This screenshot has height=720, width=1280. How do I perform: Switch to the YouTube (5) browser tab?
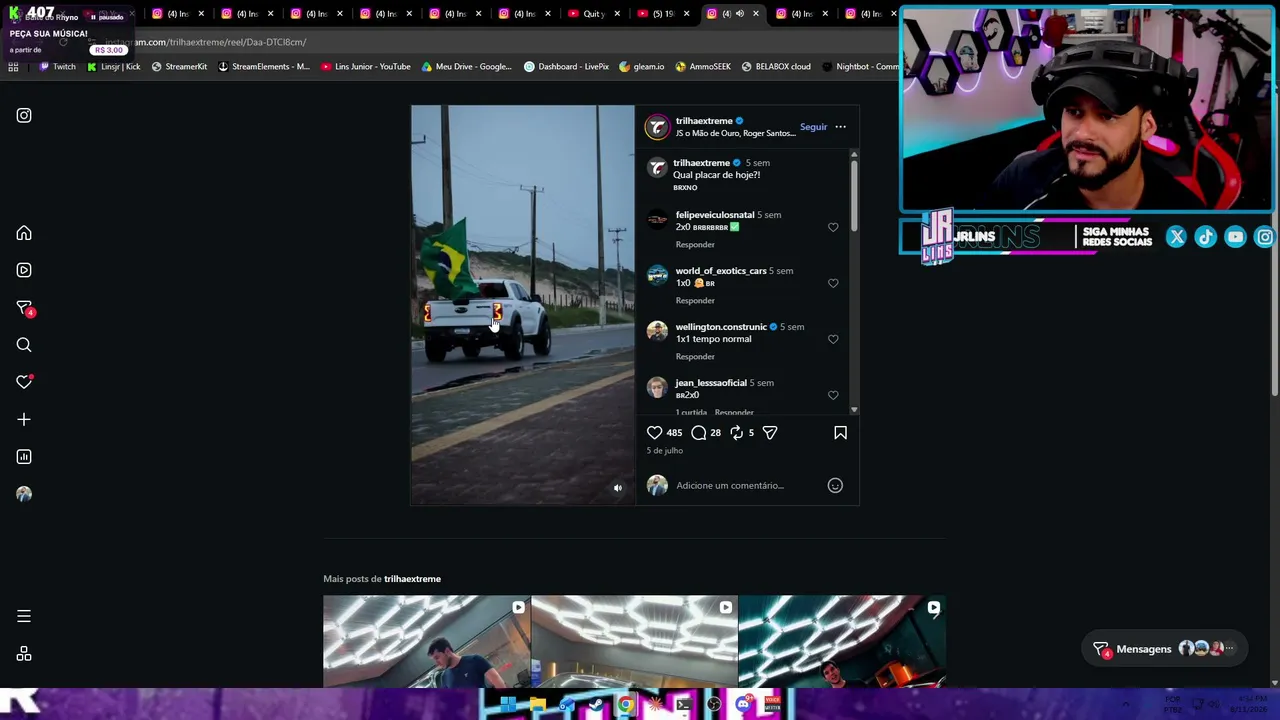point(664,14)
